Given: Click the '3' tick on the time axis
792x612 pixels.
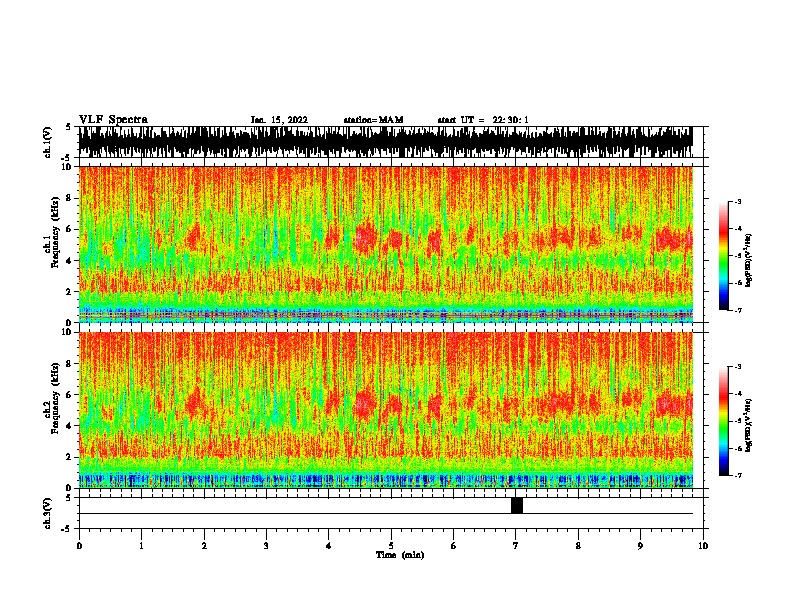Looking at the screenshot, I should tap(266, 546).
